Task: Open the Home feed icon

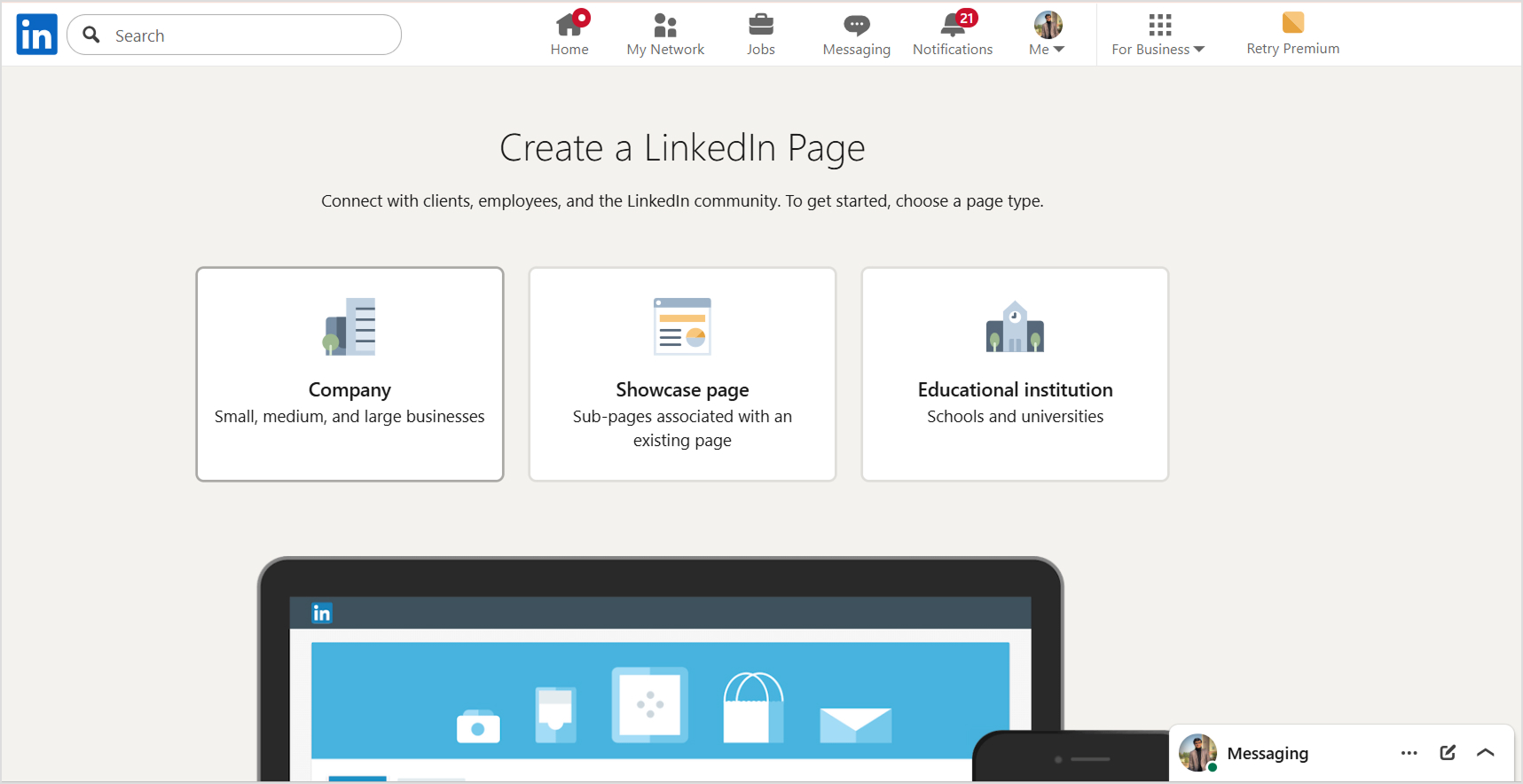Action: 569,23
